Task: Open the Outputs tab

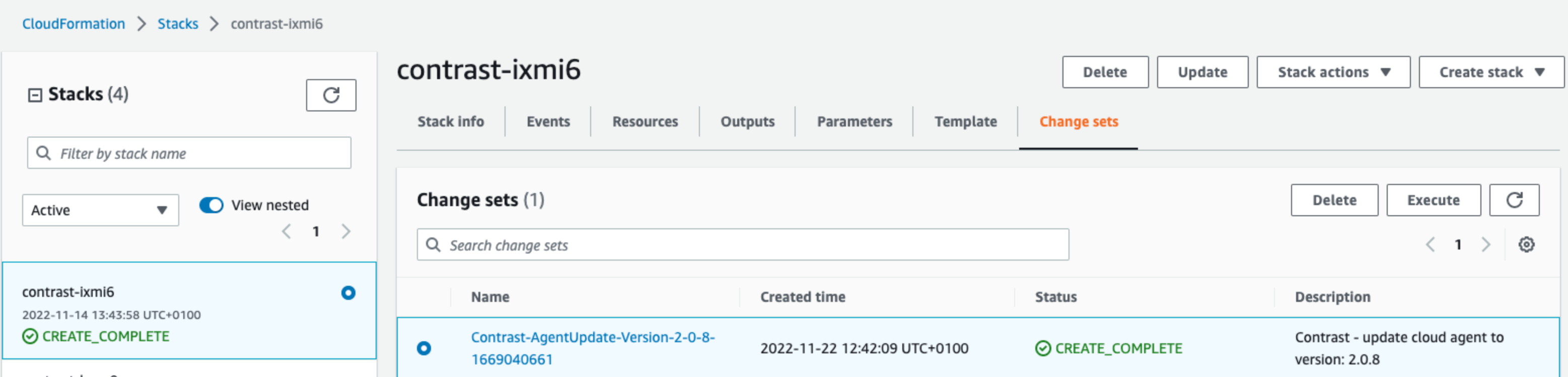Action: tap(747, 121)
